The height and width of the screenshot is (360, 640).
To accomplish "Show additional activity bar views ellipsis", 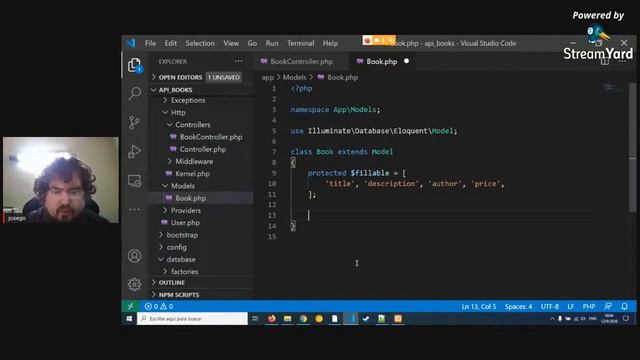I will 134,209.
